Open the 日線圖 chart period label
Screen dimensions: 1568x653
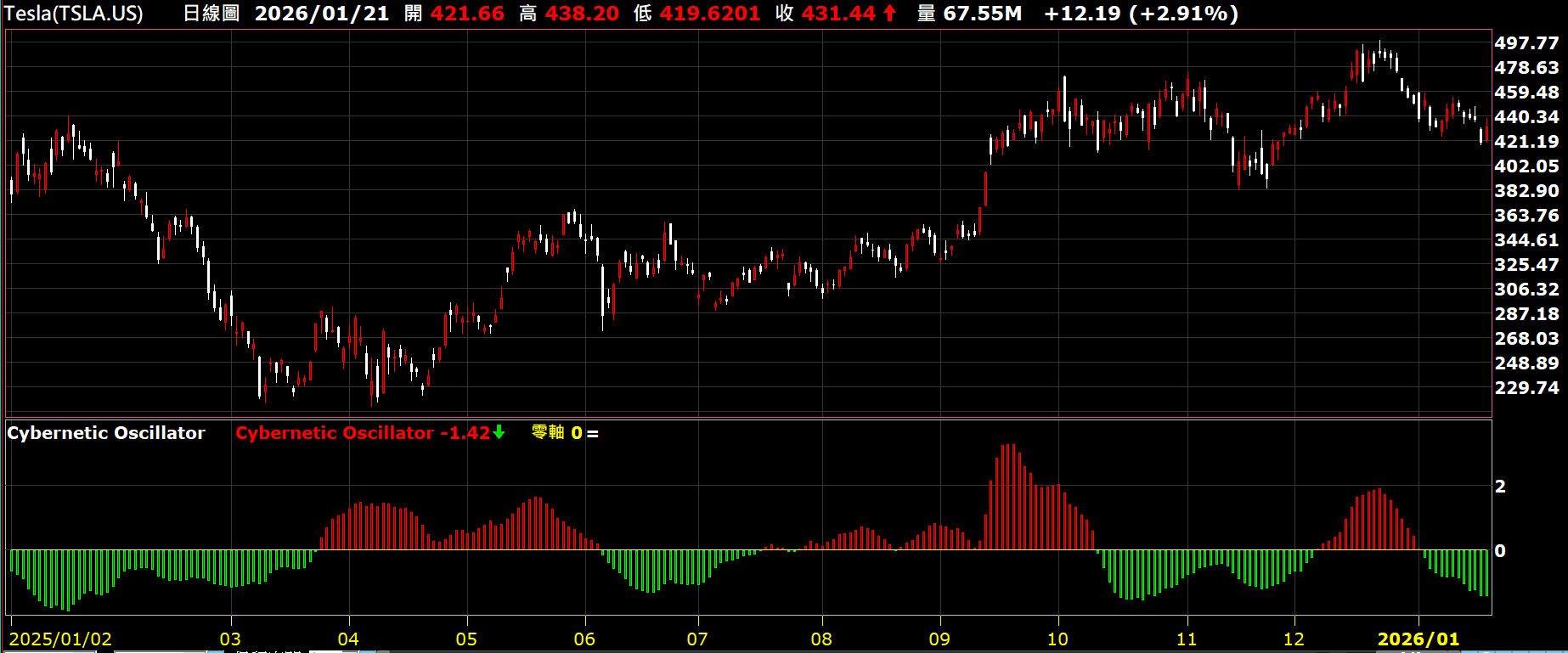212,14
